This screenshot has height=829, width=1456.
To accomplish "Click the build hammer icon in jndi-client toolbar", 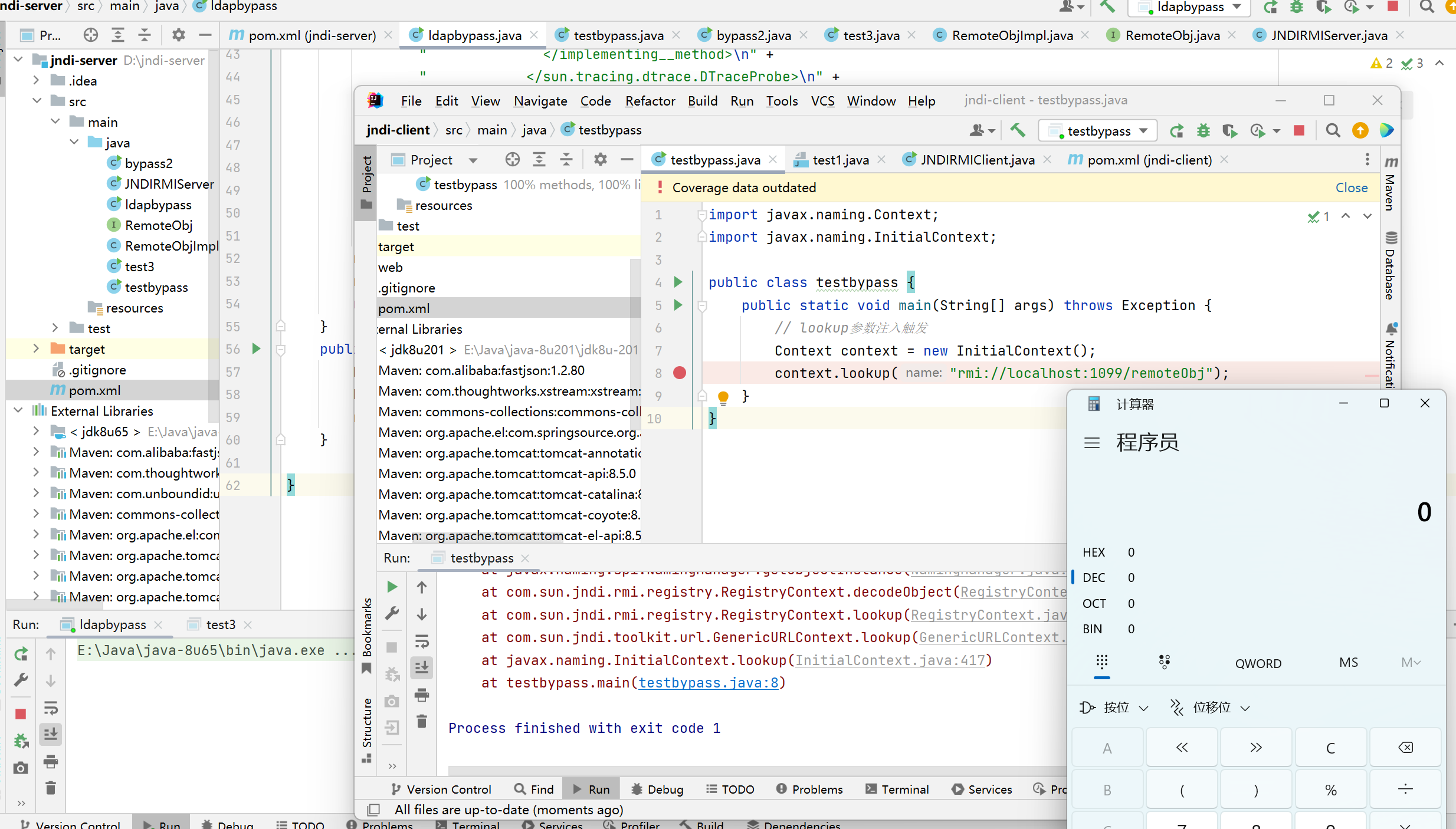I will tap(1017, 130).
